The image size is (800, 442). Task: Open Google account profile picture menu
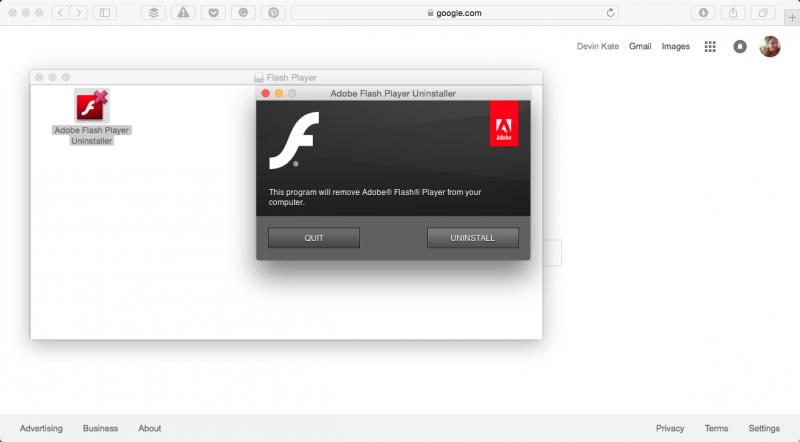tap(770, 46)
